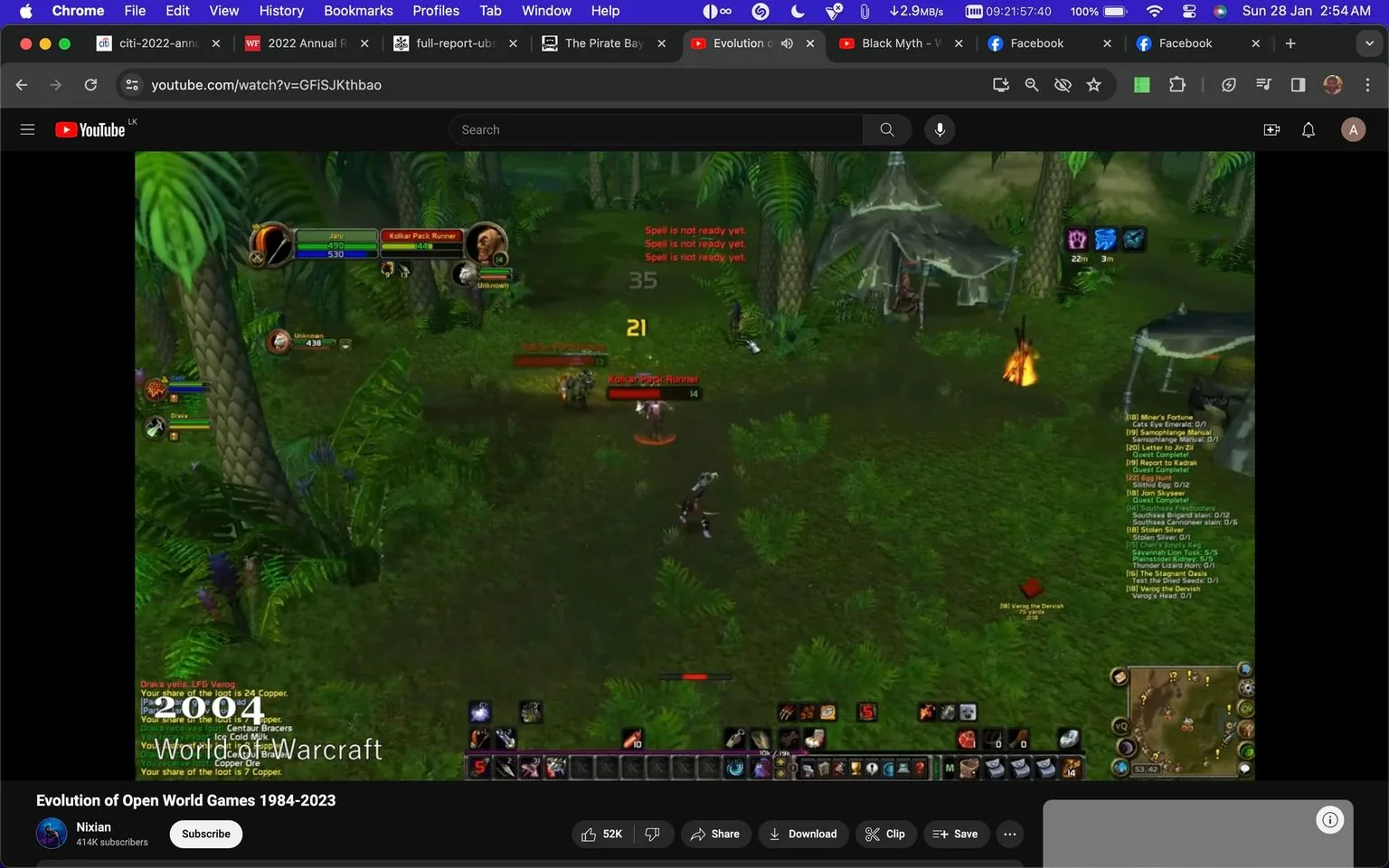Image resolution: width=1389 pixels, height=868 pixels.
Task: Switch to the Black Myth tab
Action: tap(901, 43)
